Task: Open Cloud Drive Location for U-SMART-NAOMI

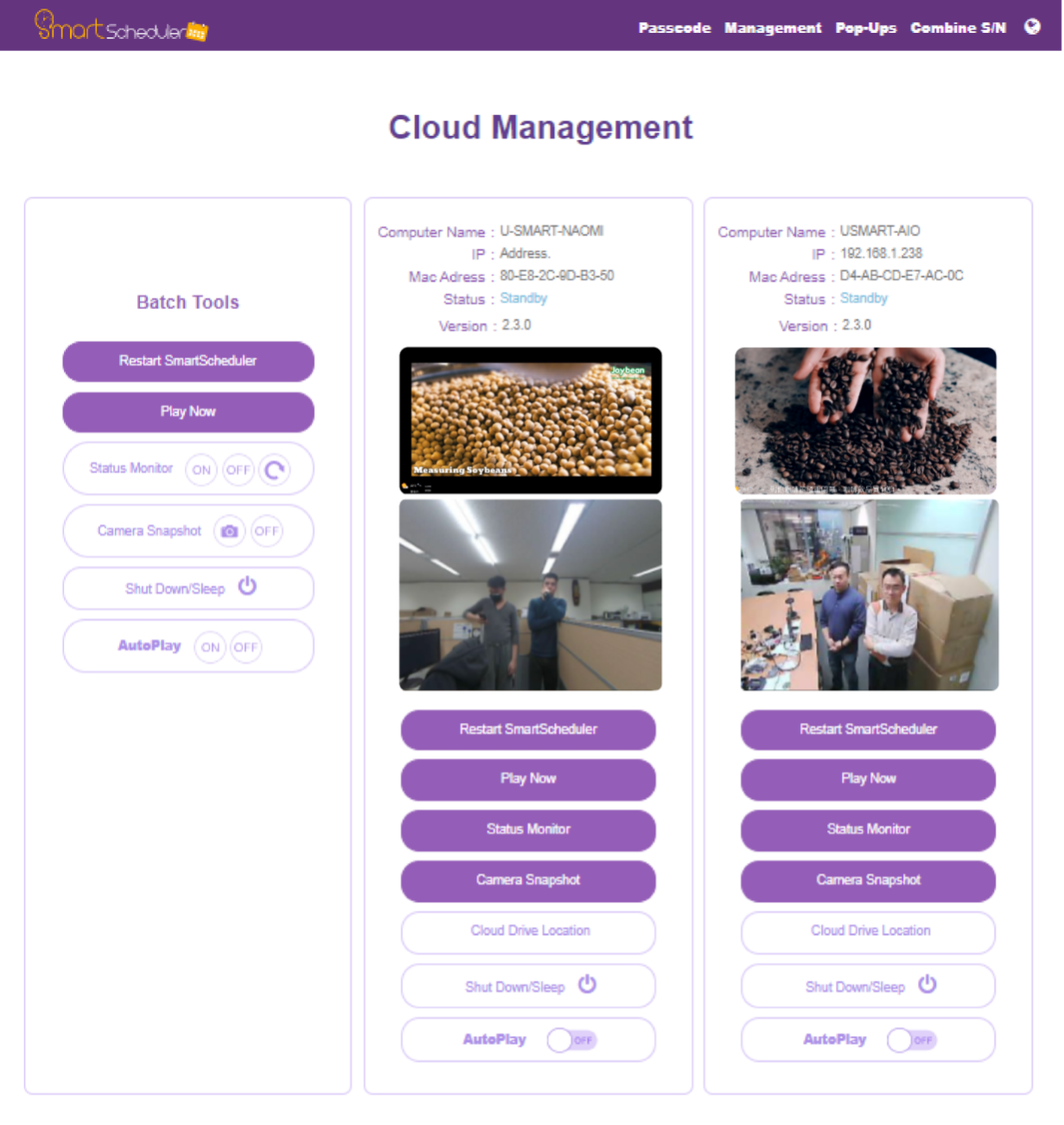Action: click(x=528, y=931)
